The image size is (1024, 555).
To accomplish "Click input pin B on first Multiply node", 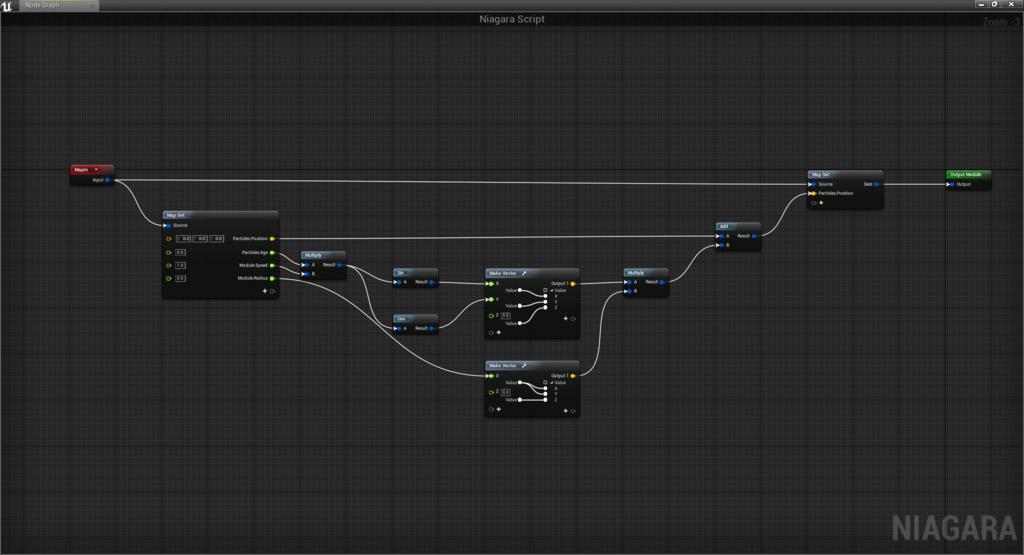I will (305, 274).
